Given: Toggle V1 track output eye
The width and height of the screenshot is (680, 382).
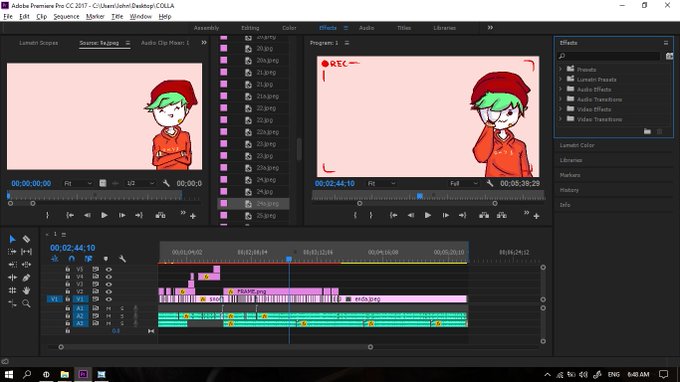Looking at the screenshot, I should pos(108,299).
